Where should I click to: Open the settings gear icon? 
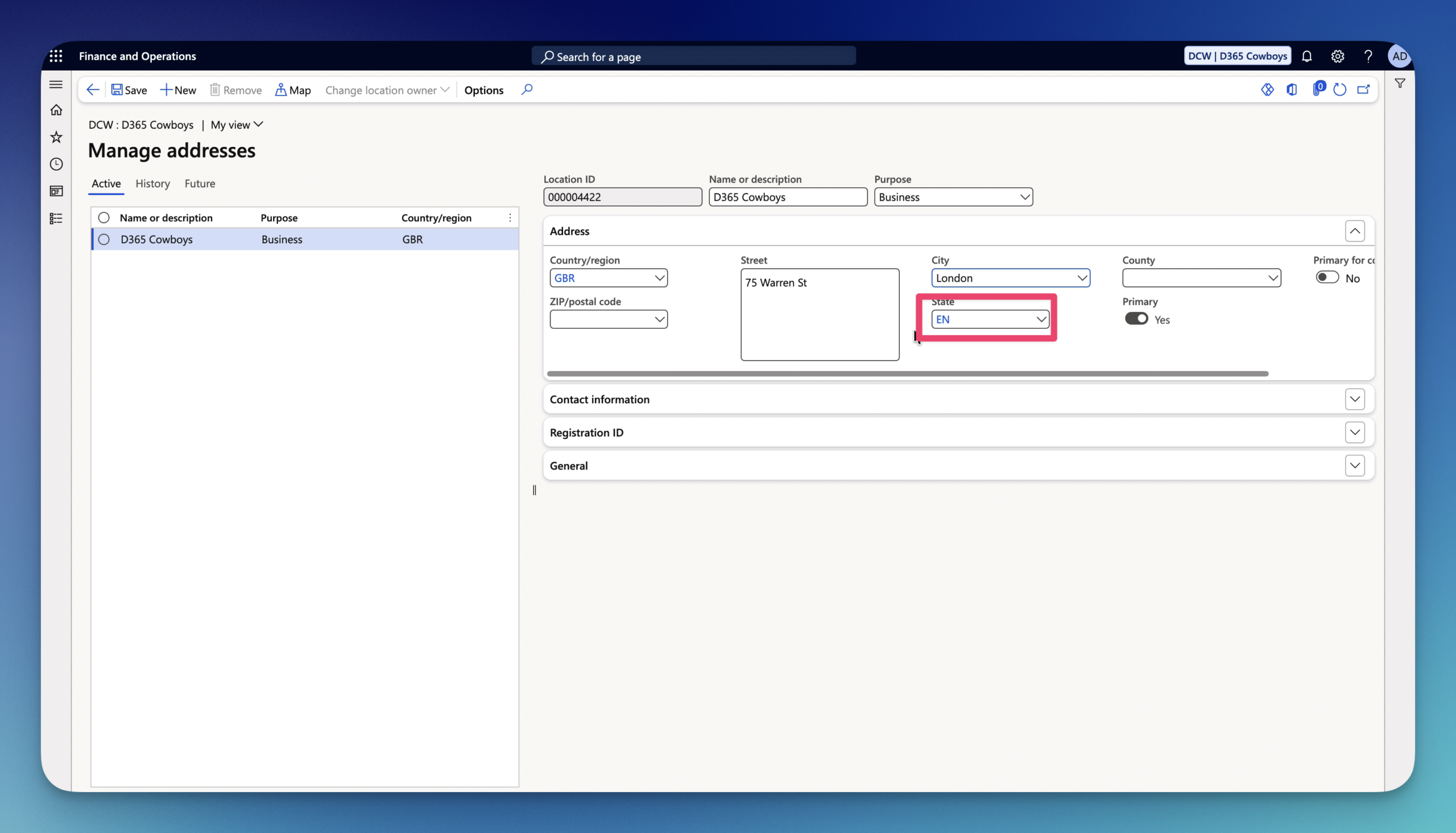pos(1337,56)
